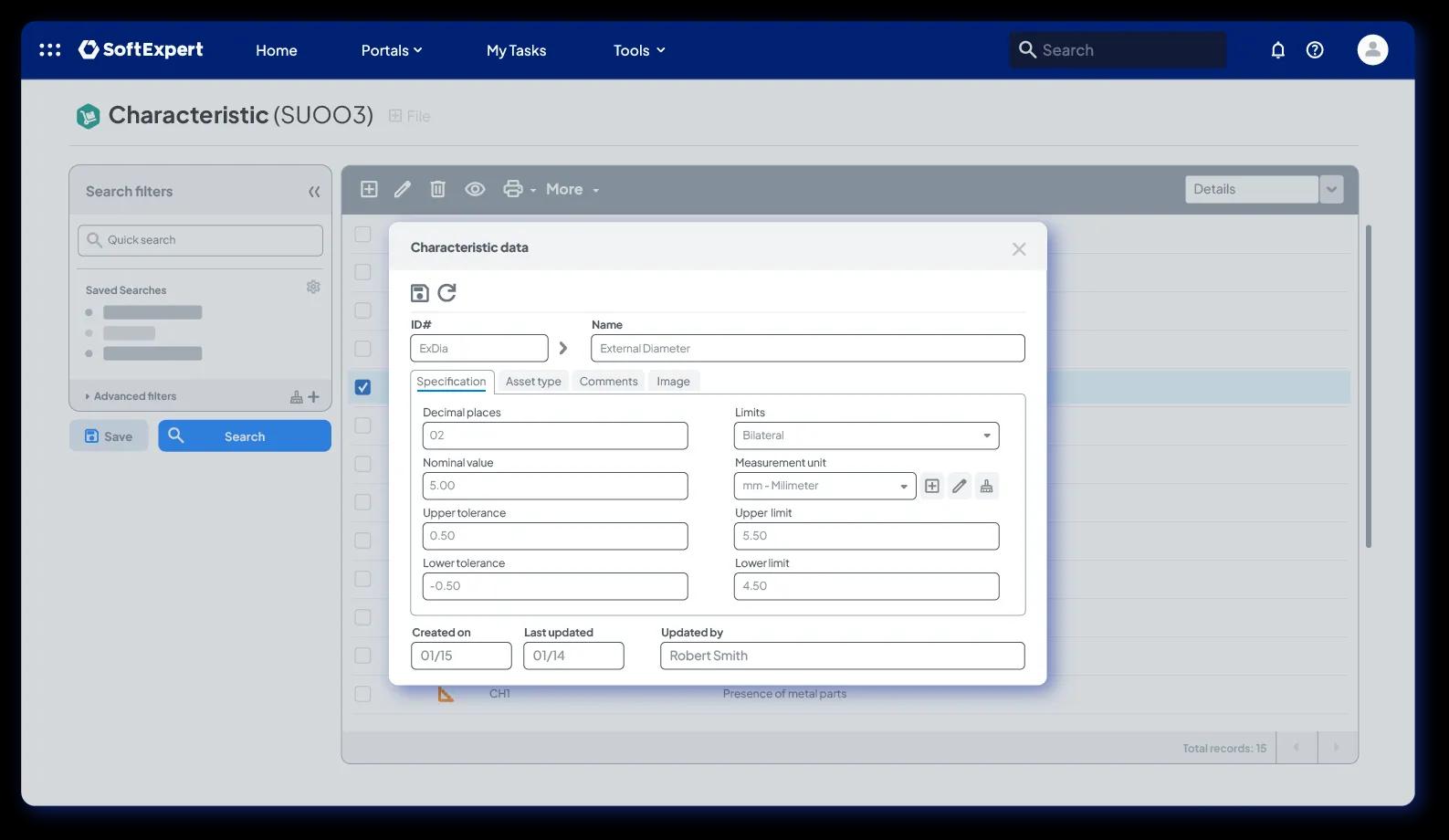Viewport: 1449px width, 840px height.
Task: Click the Save button under search filters
Action: [x=109, y=436]
